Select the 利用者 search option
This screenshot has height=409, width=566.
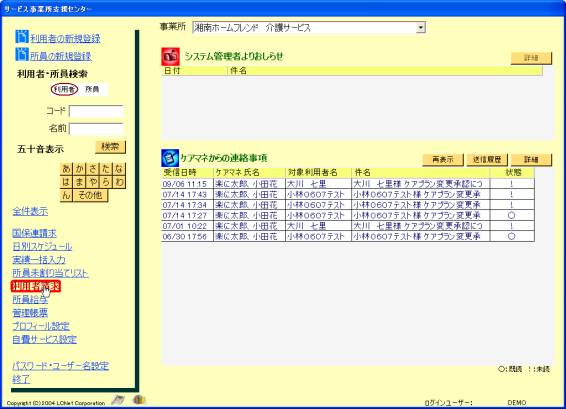pyautogui.click(x=65, y=89)
